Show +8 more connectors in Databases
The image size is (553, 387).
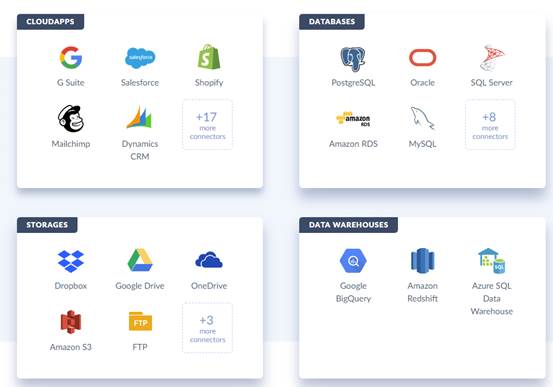click(x=490, y=125)
